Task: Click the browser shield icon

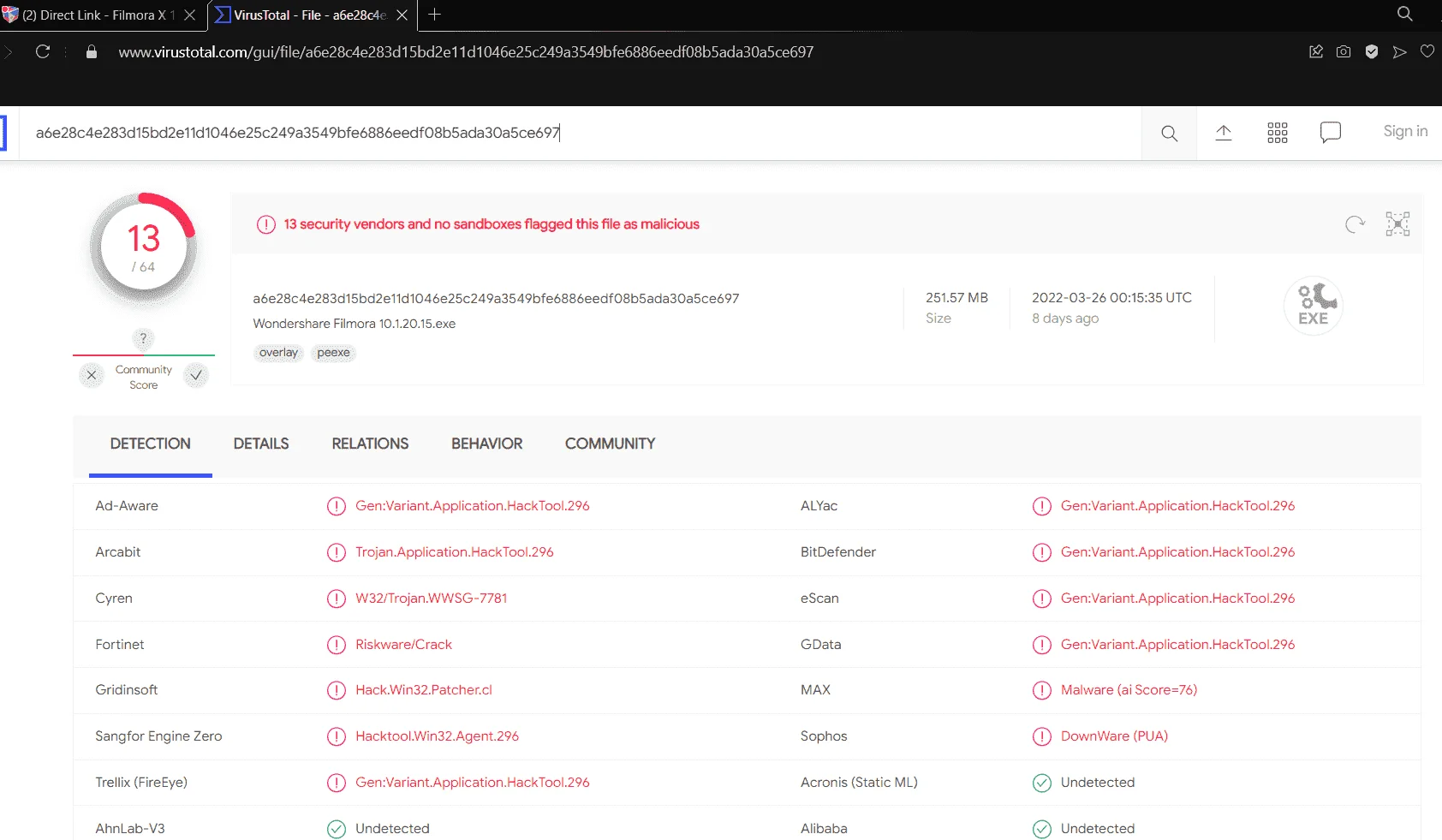Action: coord(1372,52)
